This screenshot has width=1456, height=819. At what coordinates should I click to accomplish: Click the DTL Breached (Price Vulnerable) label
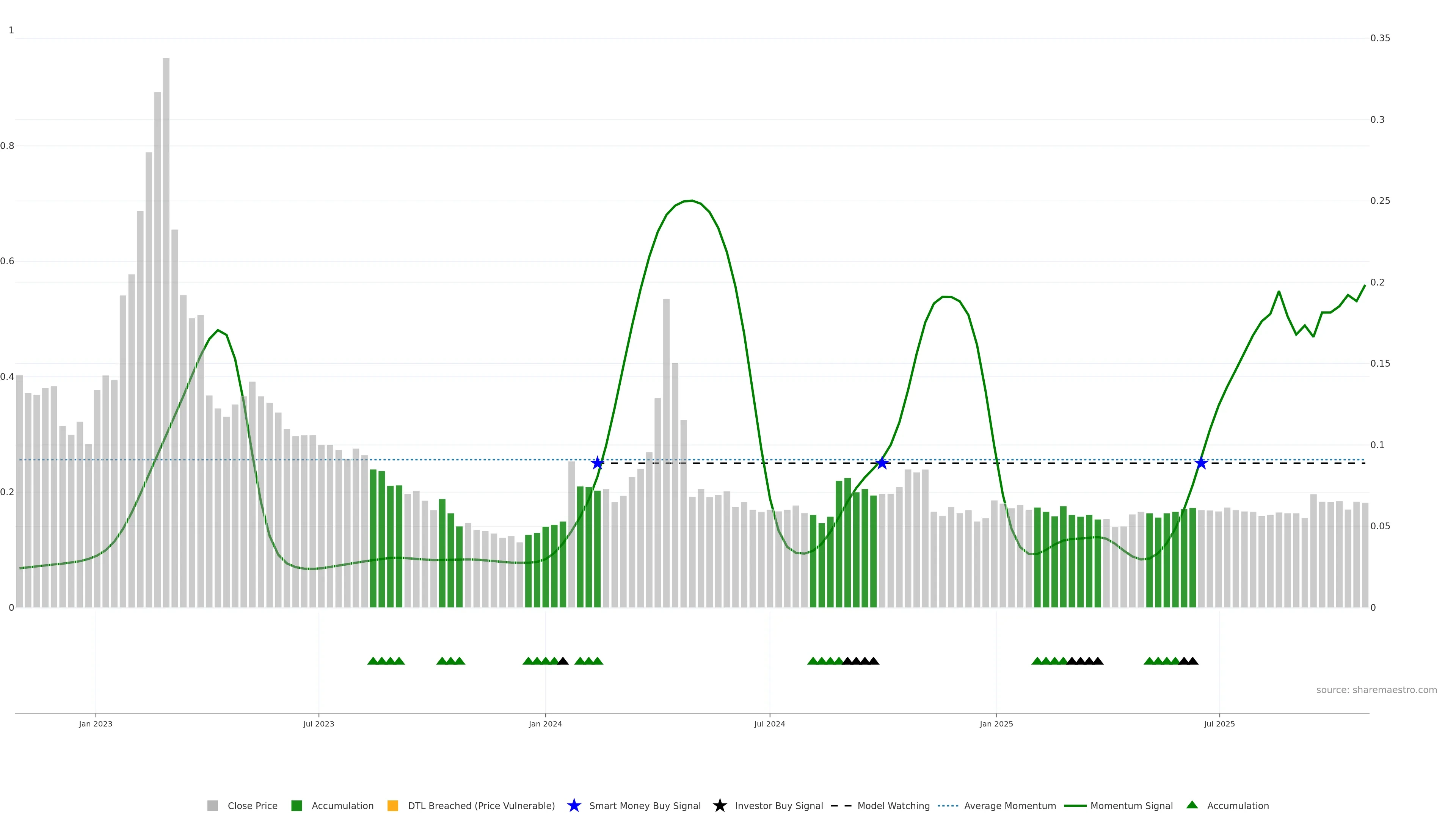tap(481, 805)
